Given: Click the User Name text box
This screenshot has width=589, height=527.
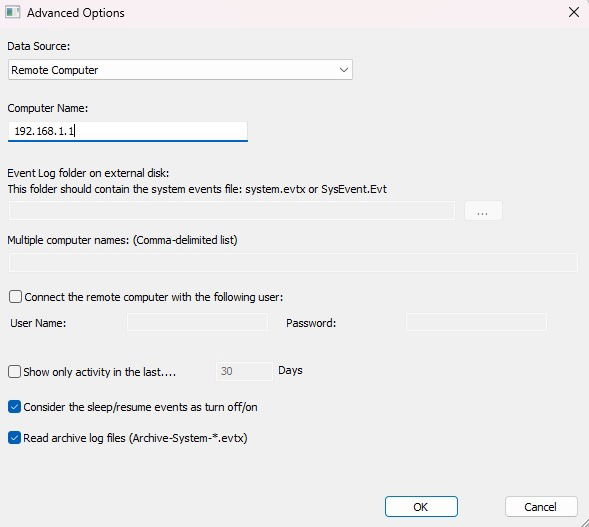Looking at the screenshot, I should click(x=197, y=322).
